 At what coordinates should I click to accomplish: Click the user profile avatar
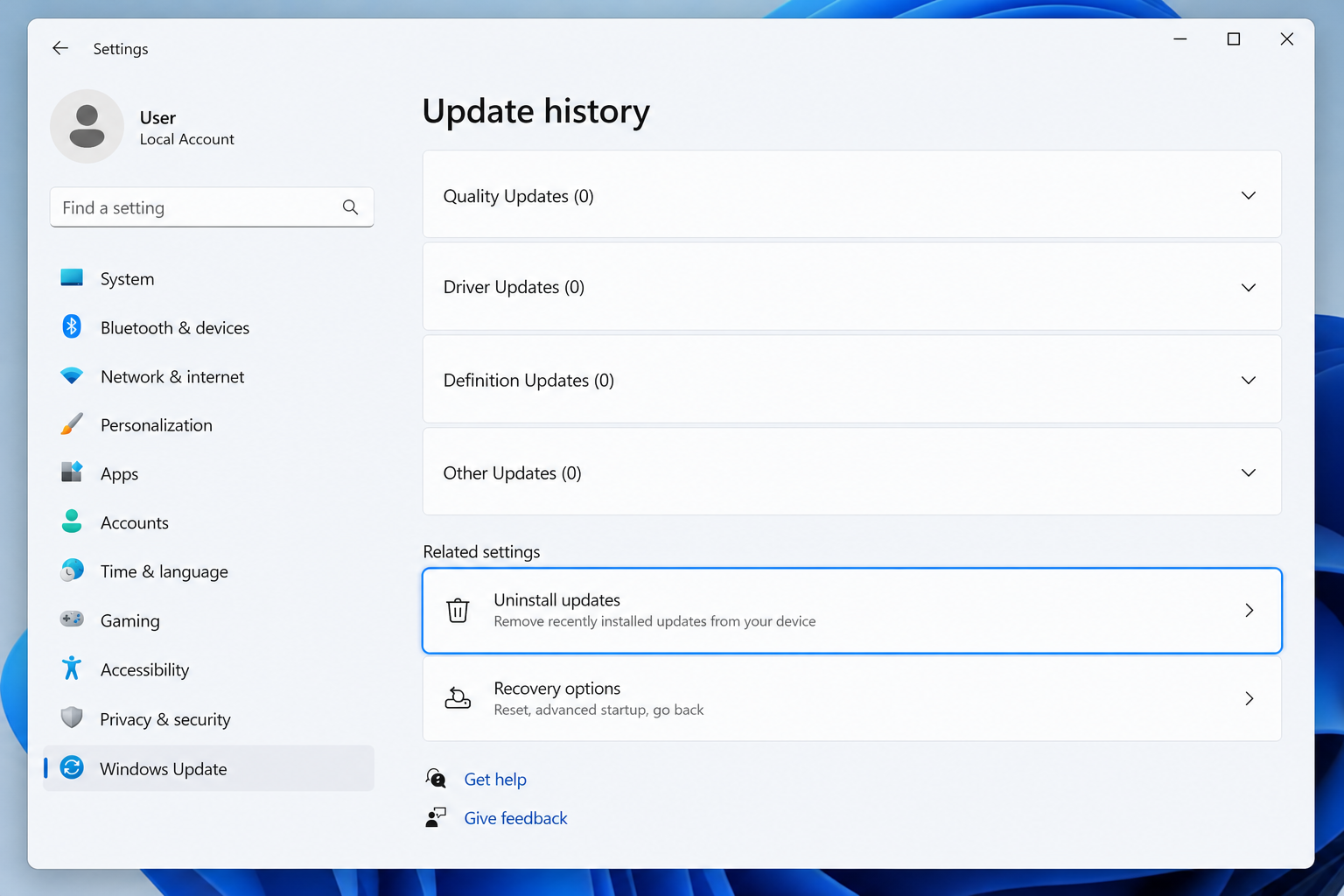87,126
